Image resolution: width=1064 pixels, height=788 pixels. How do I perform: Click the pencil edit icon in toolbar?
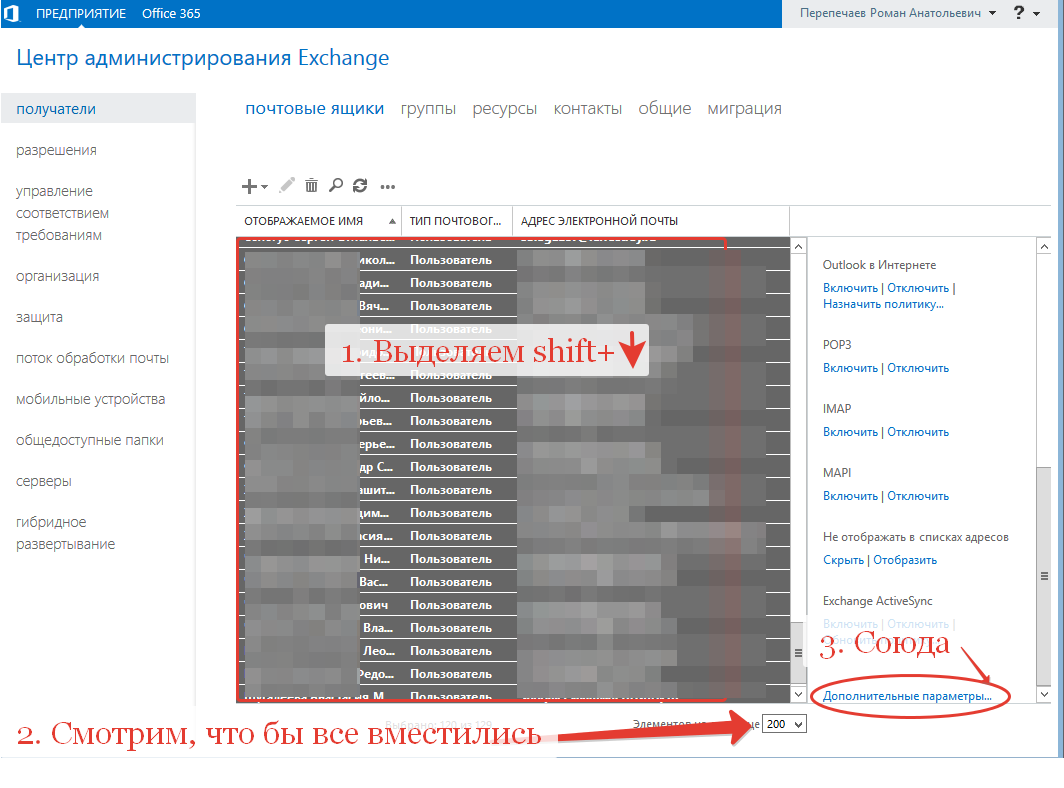coord(287,185)
